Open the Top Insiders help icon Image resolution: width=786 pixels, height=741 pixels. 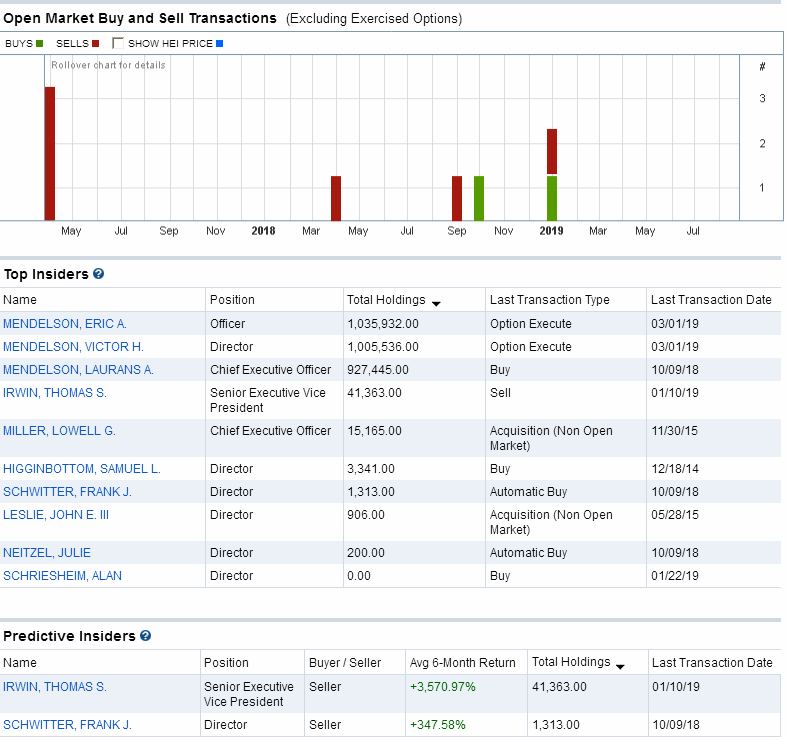[x=99, y=274]
